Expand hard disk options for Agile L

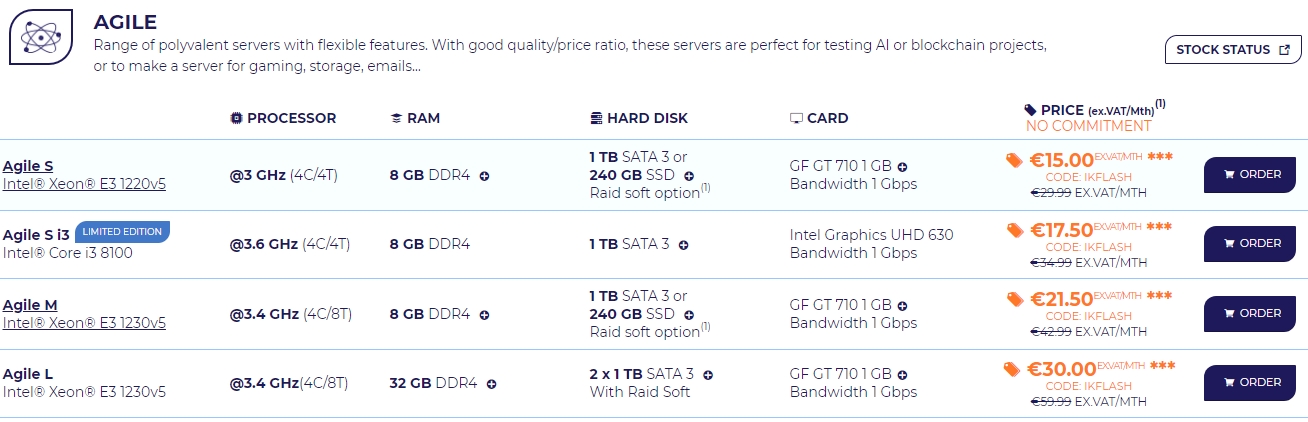(x=708, y=375)
